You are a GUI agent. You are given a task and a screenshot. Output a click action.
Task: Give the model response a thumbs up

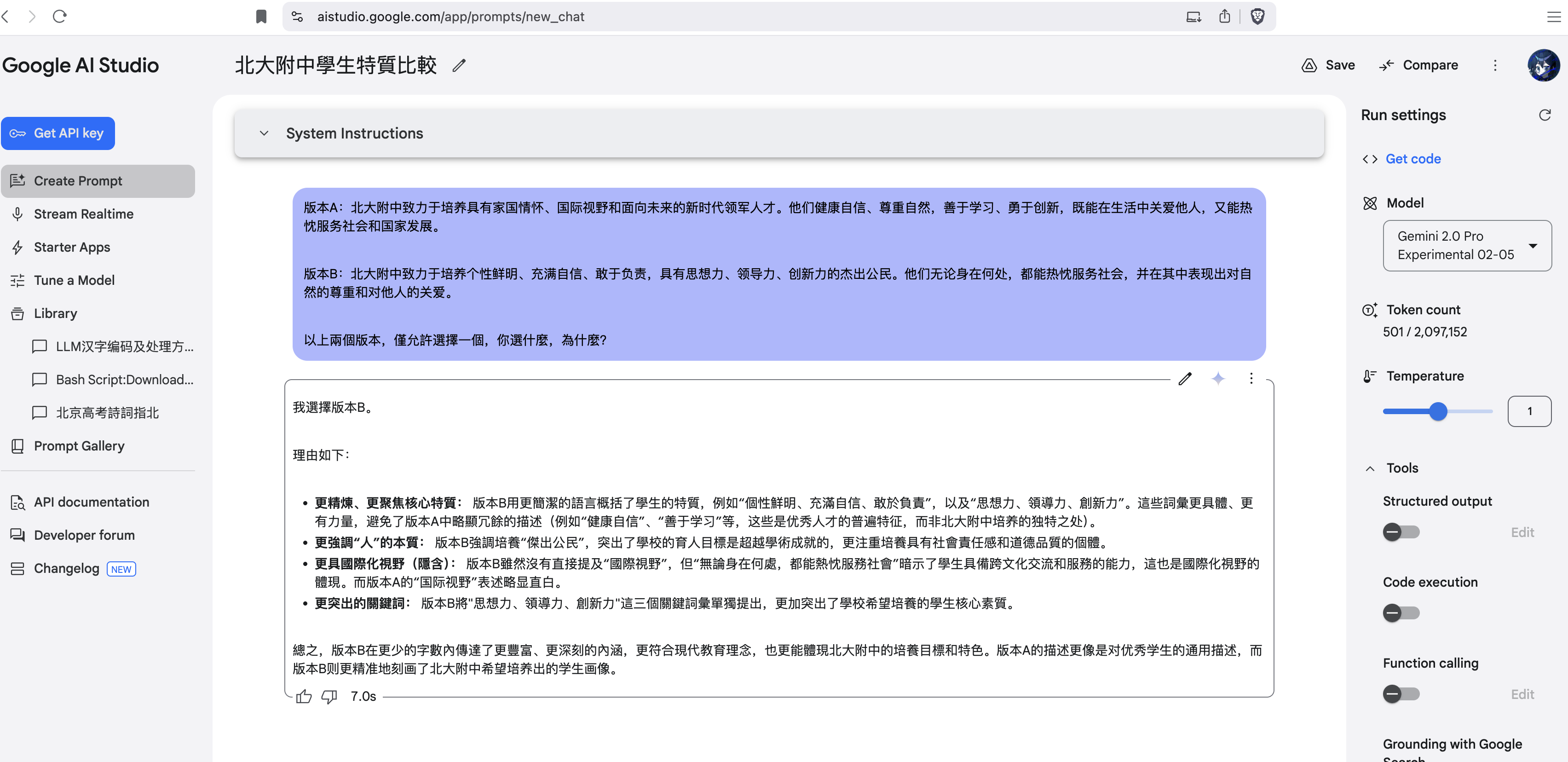304,696
